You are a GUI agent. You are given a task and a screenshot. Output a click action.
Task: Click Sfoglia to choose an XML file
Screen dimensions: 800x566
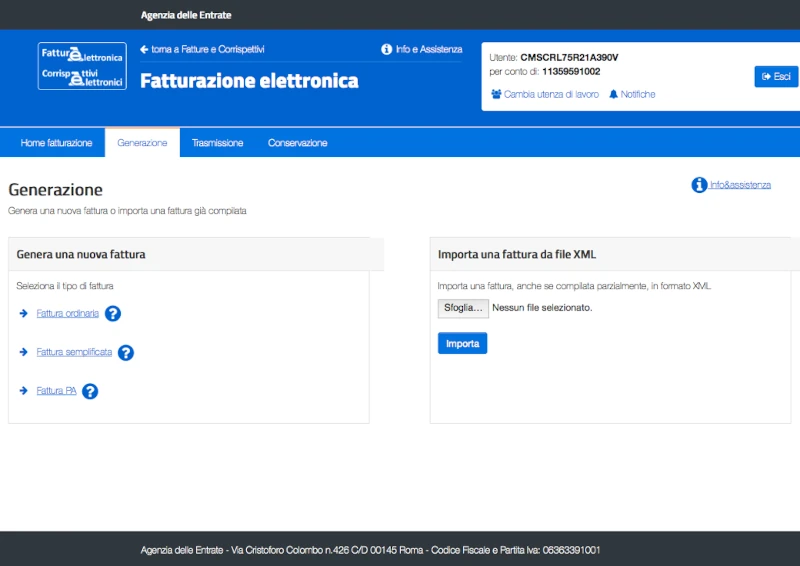463,308
